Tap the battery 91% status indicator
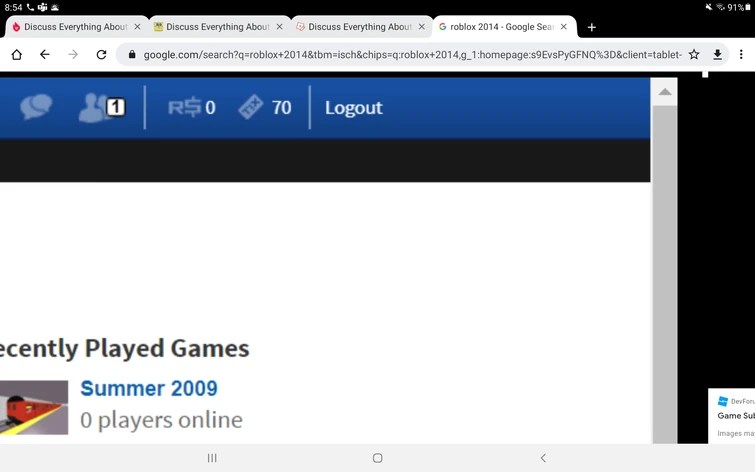This screenshot has width=755, height=472. click(x=739, y=7)
